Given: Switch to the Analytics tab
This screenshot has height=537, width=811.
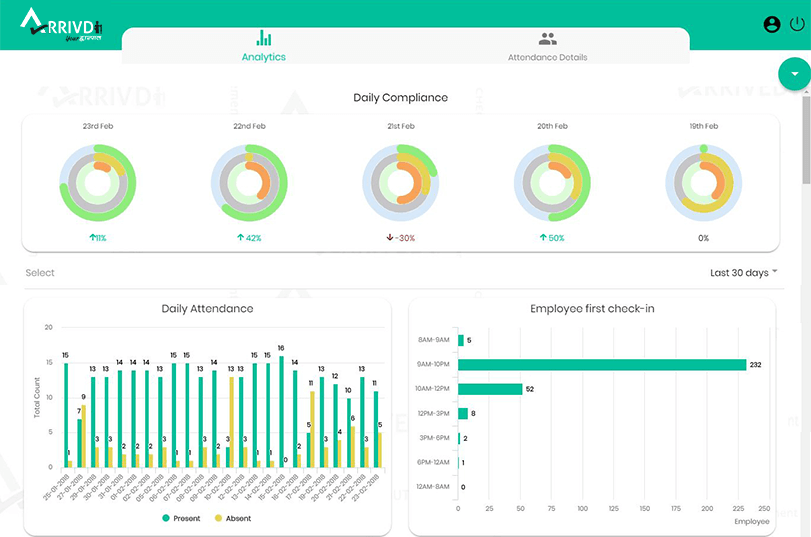Looking at the screenshot, I should (x=264, y=57).
